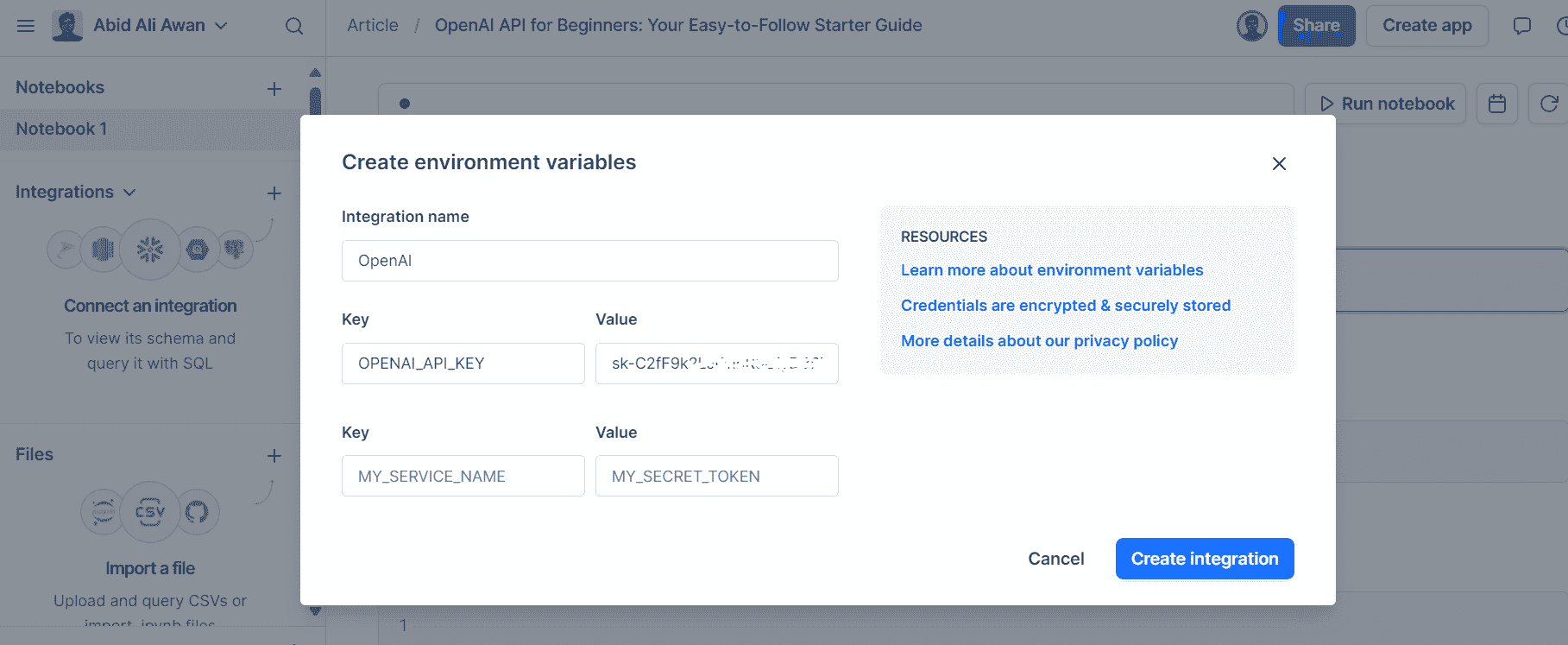The image size is (1568, 645).
Task: Click the refresh circular arrow icon
Action: coord(1548,104)
